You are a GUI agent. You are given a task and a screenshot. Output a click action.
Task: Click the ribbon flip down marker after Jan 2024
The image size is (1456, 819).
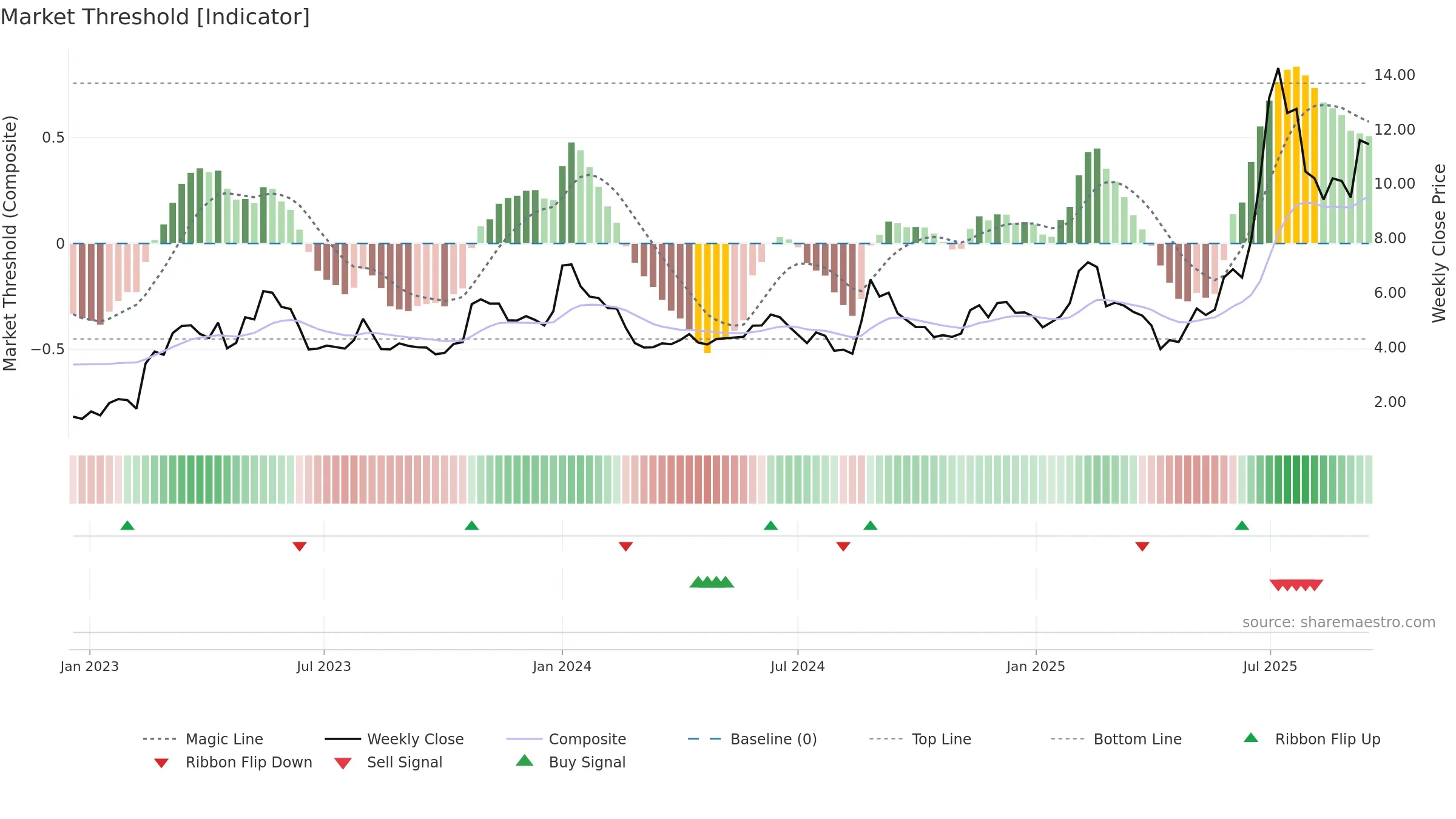pyautogui.click(x=625, y=547)
